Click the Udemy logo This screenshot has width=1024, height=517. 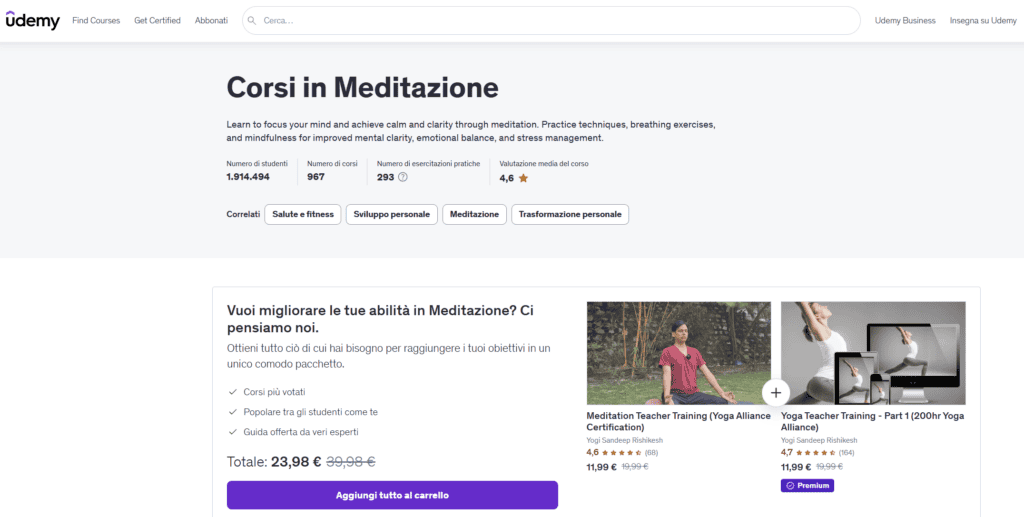point(33,21)
